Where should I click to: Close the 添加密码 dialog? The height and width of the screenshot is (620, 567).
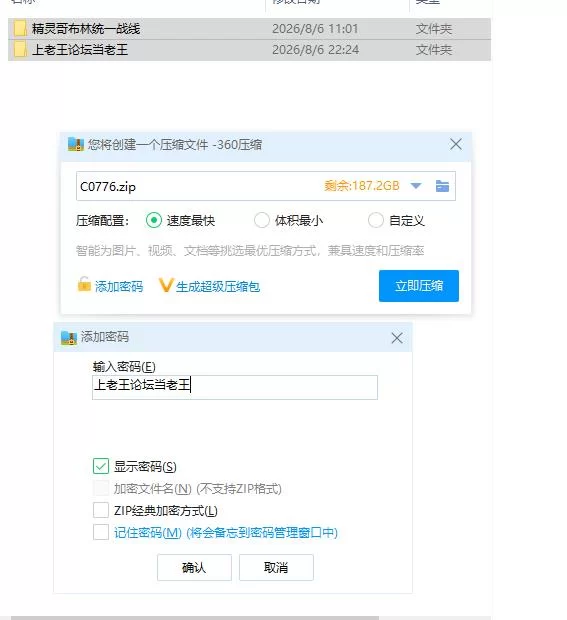point(397,338)
